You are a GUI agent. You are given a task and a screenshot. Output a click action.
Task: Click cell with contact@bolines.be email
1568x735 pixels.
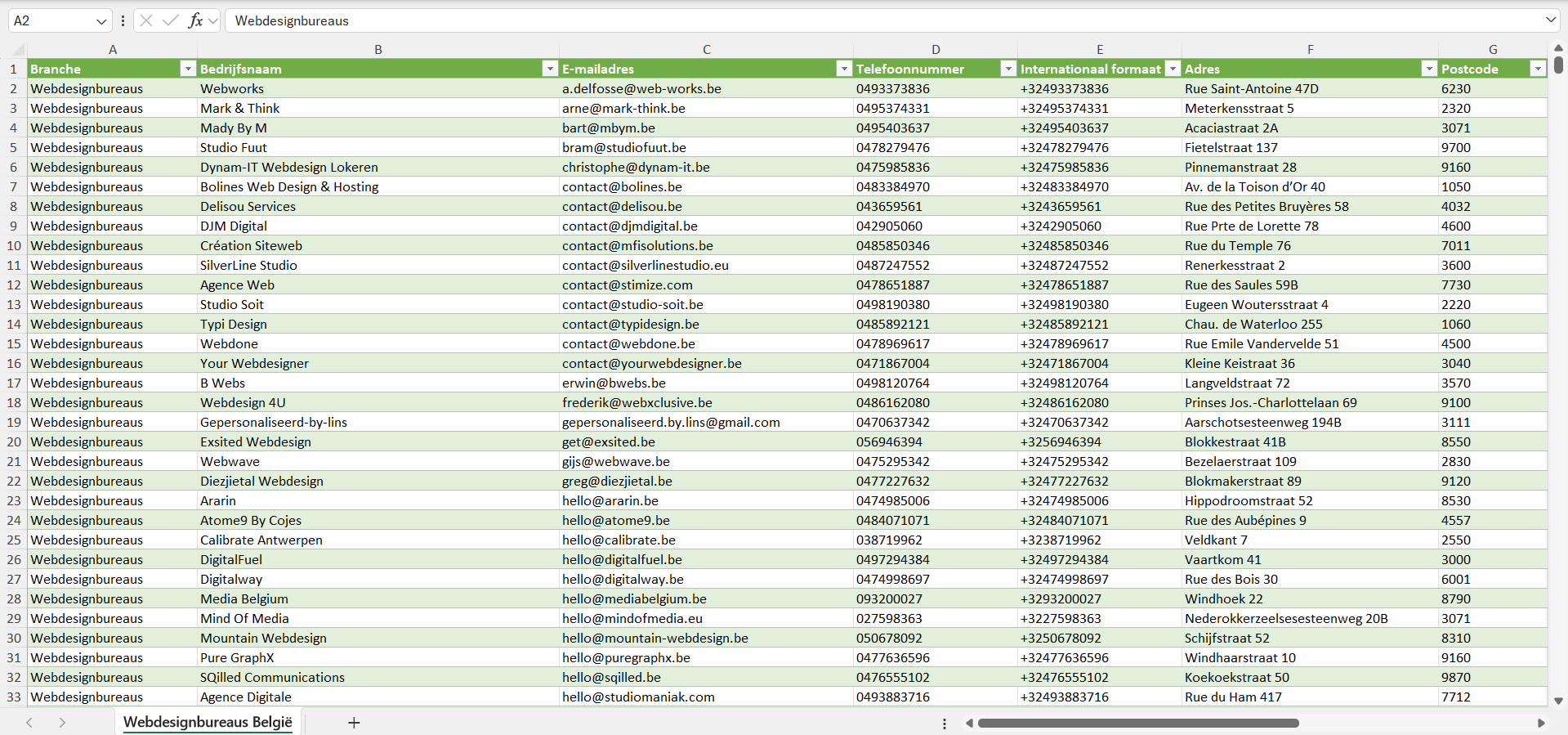622,187
